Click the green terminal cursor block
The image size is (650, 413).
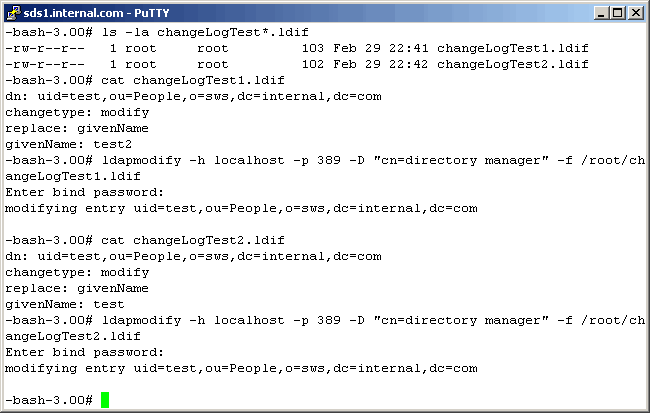click(x=104, y=400)
